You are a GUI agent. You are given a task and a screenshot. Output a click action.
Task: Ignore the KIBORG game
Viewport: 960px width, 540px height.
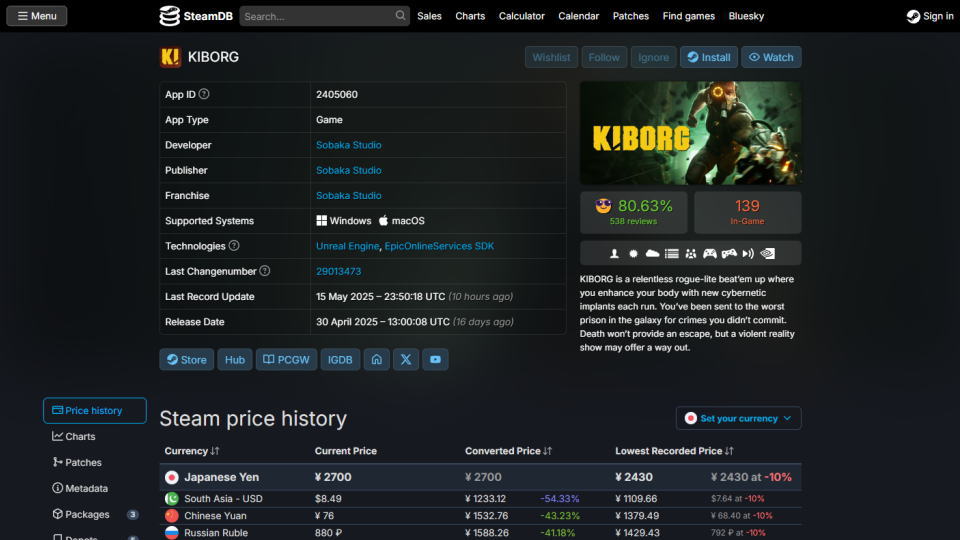653,57
